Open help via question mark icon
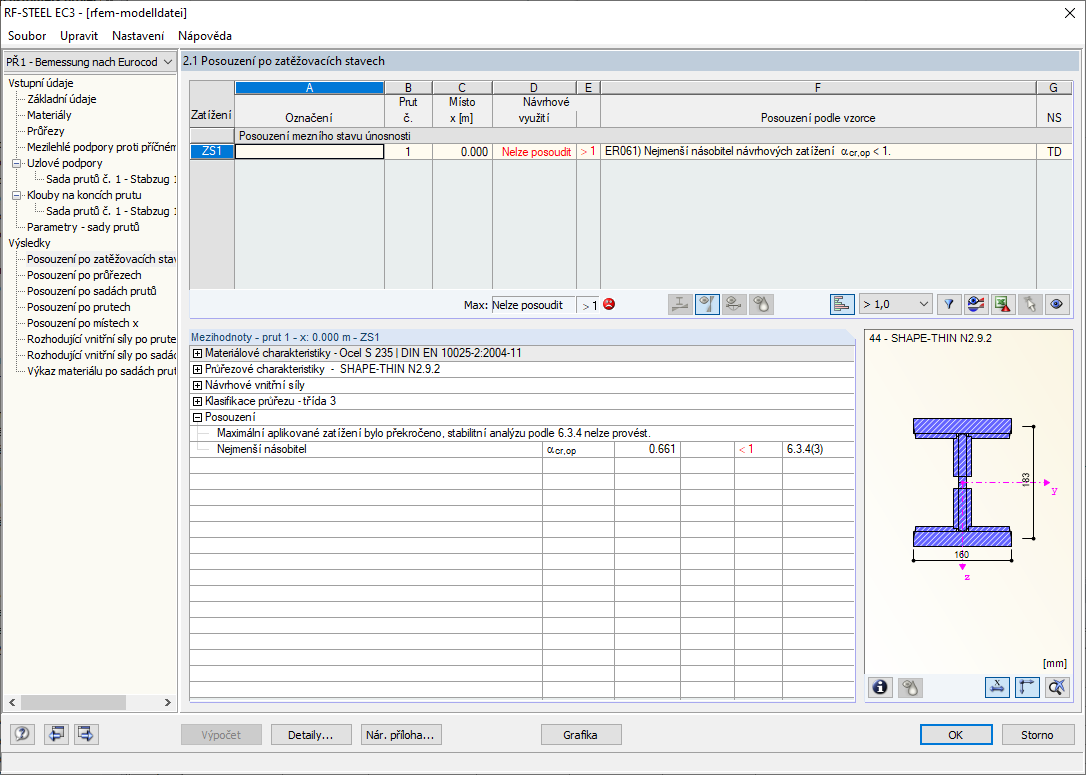 click(22, 734)
